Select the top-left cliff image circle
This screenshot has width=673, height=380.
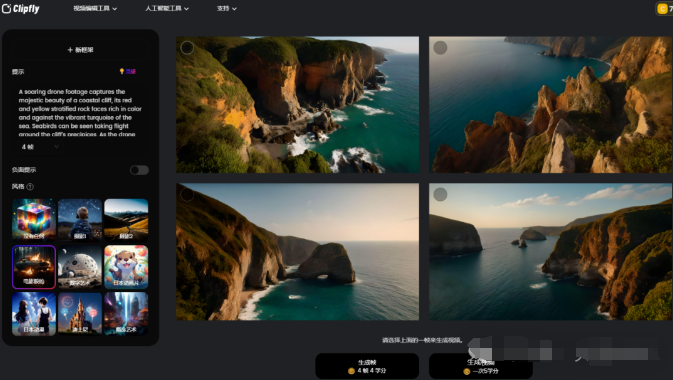click(187, 48)
